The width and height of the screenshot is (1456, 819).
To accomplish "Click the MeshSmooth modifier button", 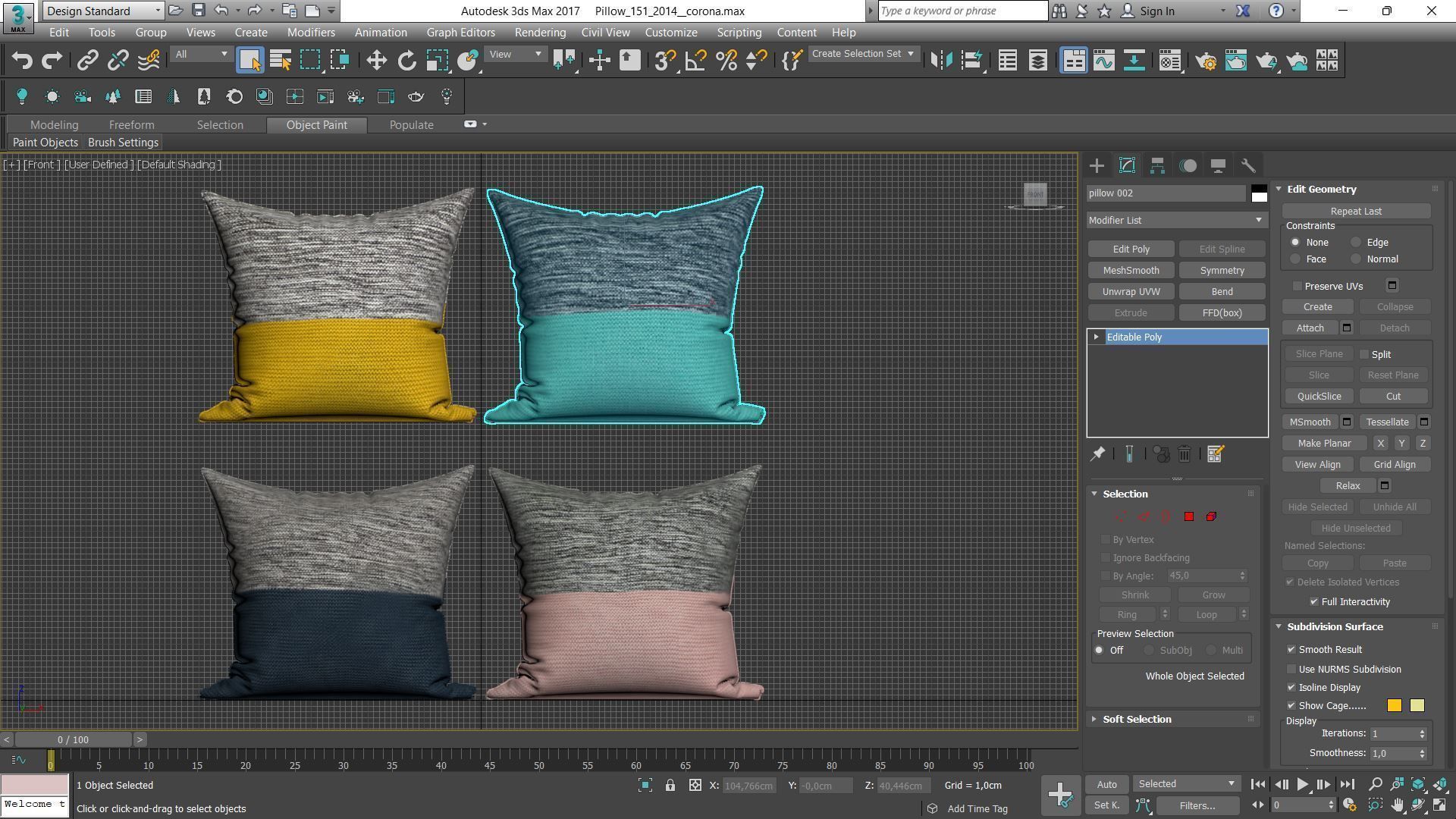I will point(1131,271).
